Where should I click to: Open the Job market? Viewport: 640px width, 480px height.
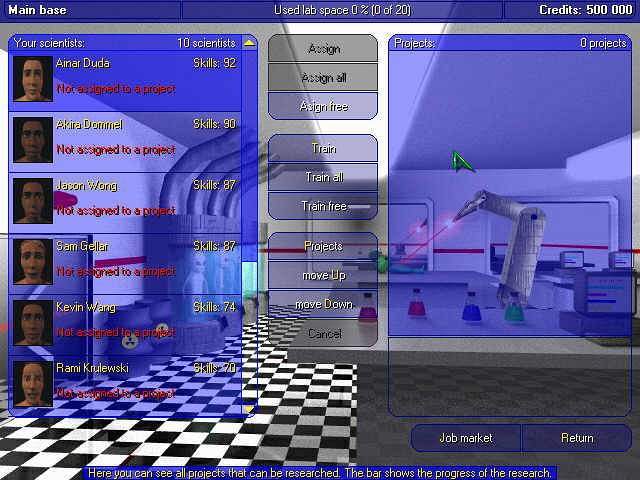tap(466, 438)
